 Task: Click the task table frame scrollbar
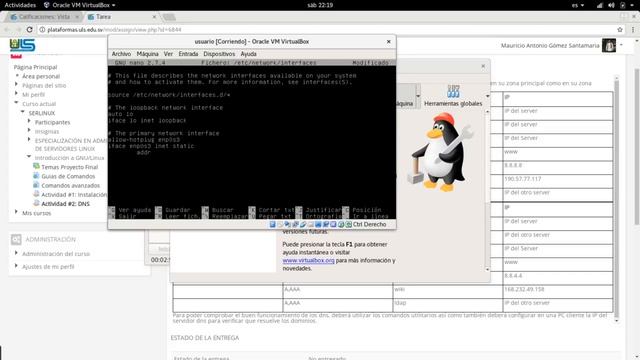pos(616,198)
